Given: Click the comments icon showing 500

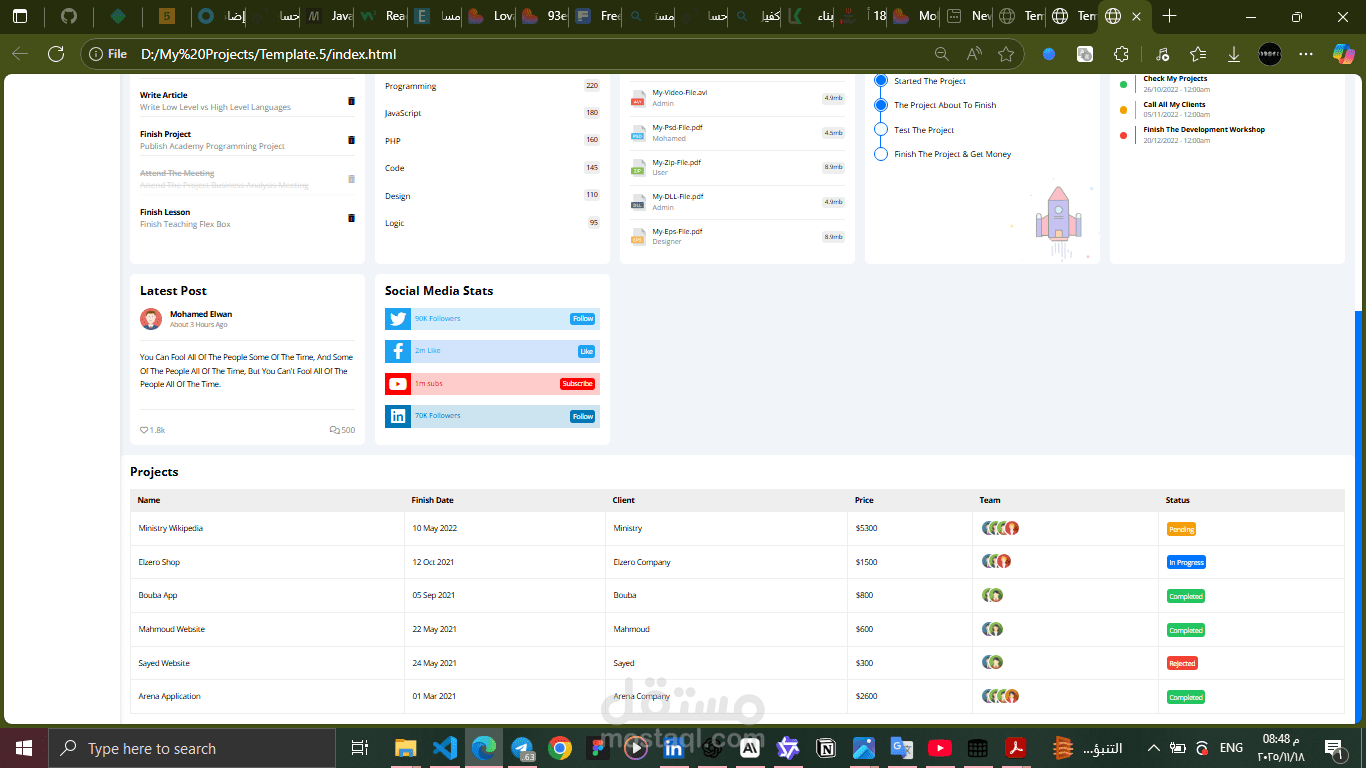Looking at the screenshot, I should 334,430.
